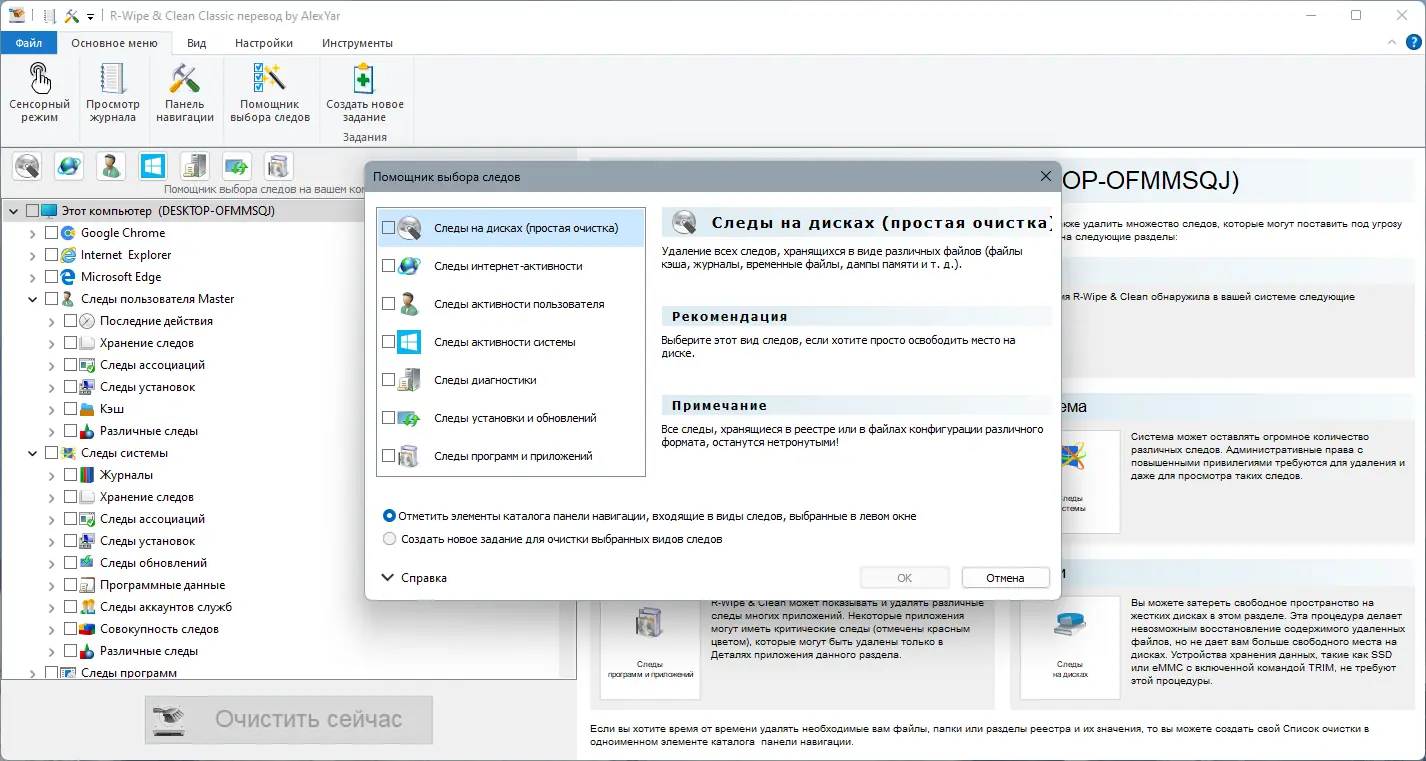Expand the Справка section in dialog
1426x761 pixels.
tap(414, 578)
